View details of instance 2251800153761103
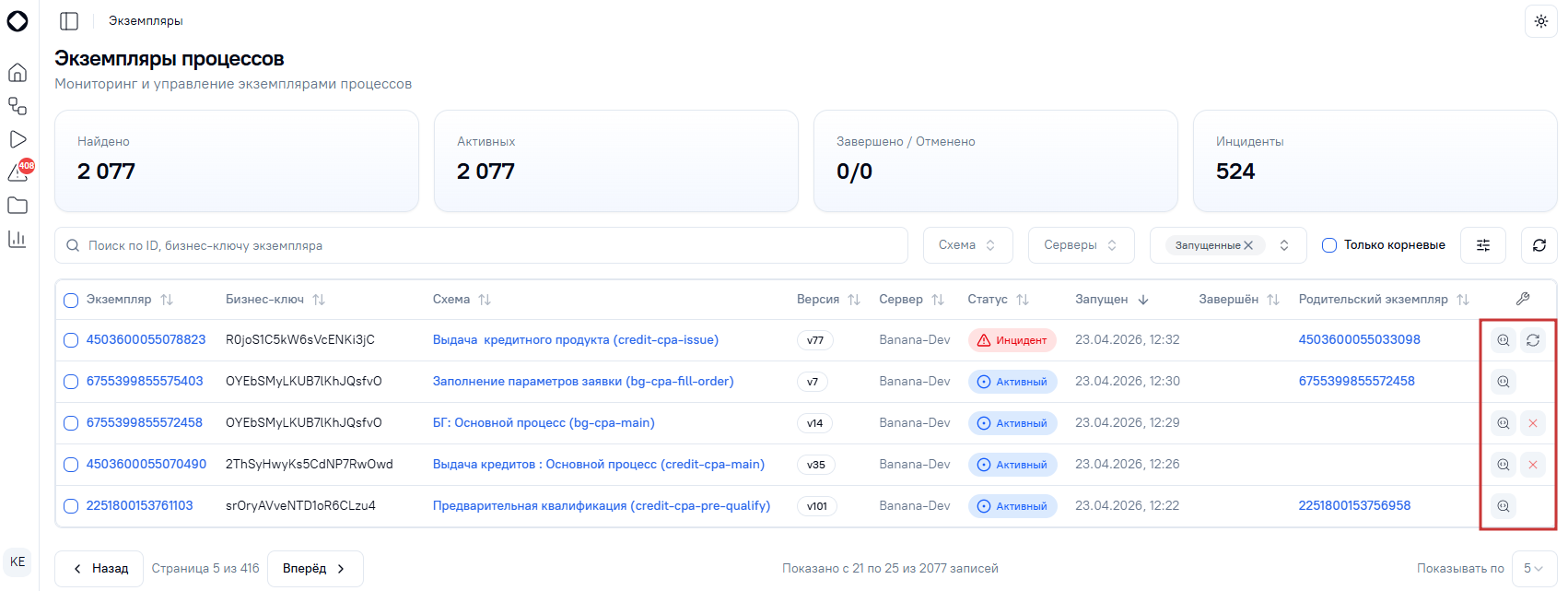 tap(1504, 506)
